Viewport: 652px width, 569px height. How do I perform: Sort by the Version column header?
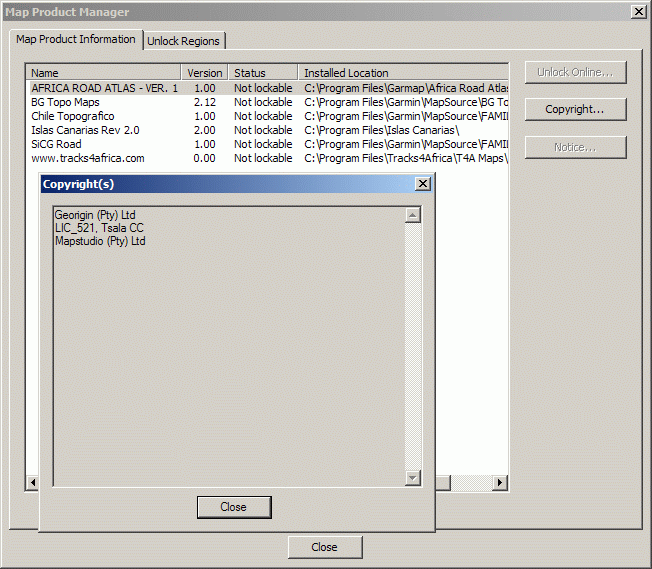(205, 73)
